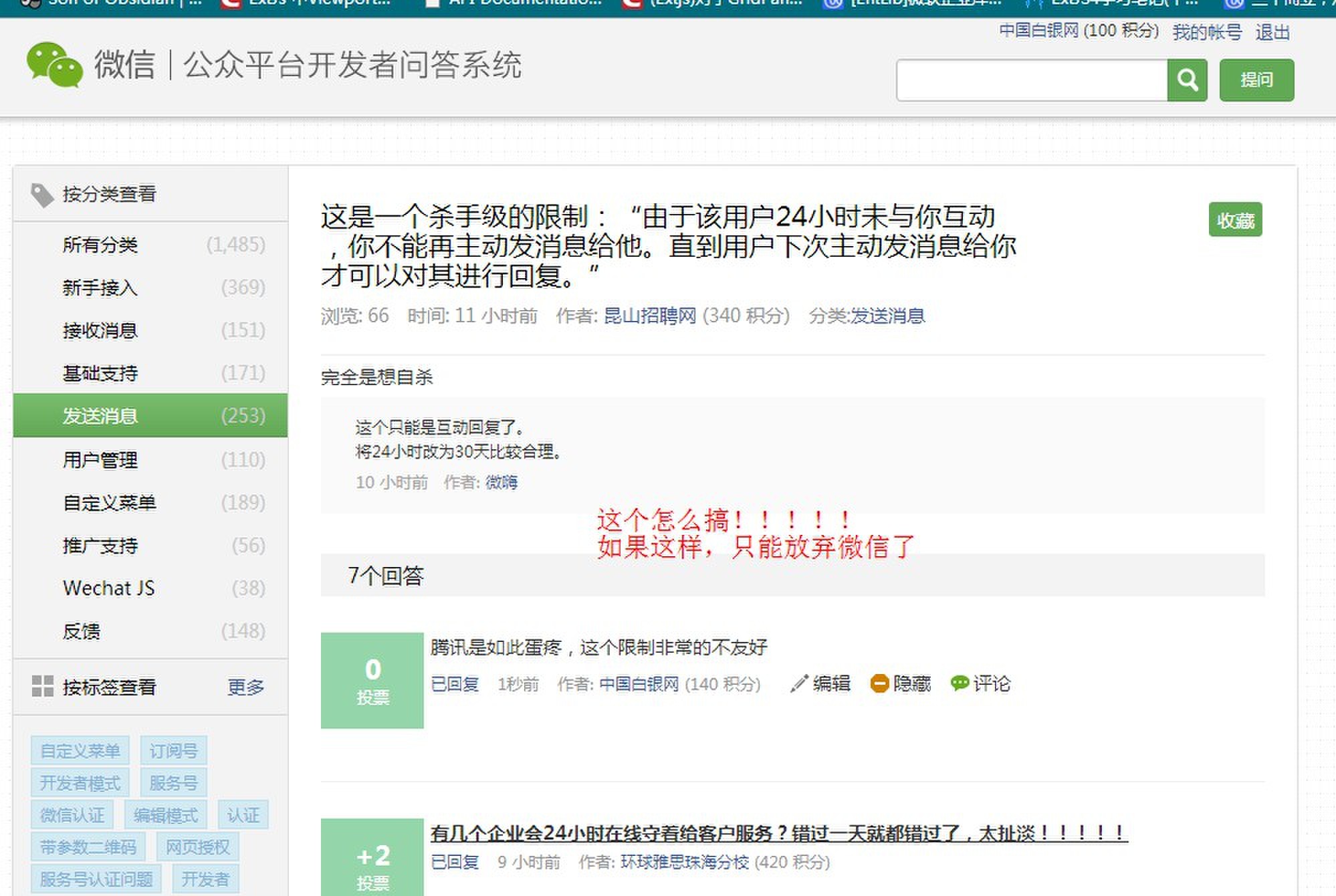The height and width of the screenshot is (896, 1336).
Task: Click the 带参数二维码 tag
Action: tap(88, 847)
